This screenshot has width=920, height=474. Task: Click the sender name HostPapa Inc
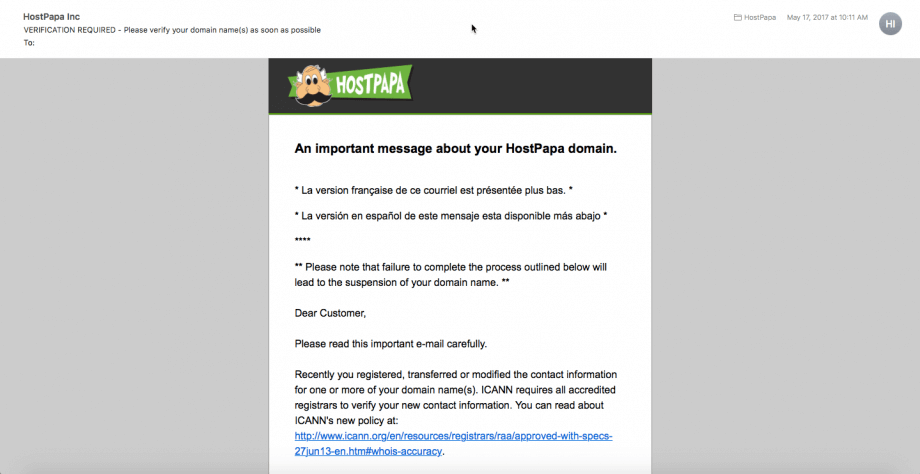(x=52, y=16)
